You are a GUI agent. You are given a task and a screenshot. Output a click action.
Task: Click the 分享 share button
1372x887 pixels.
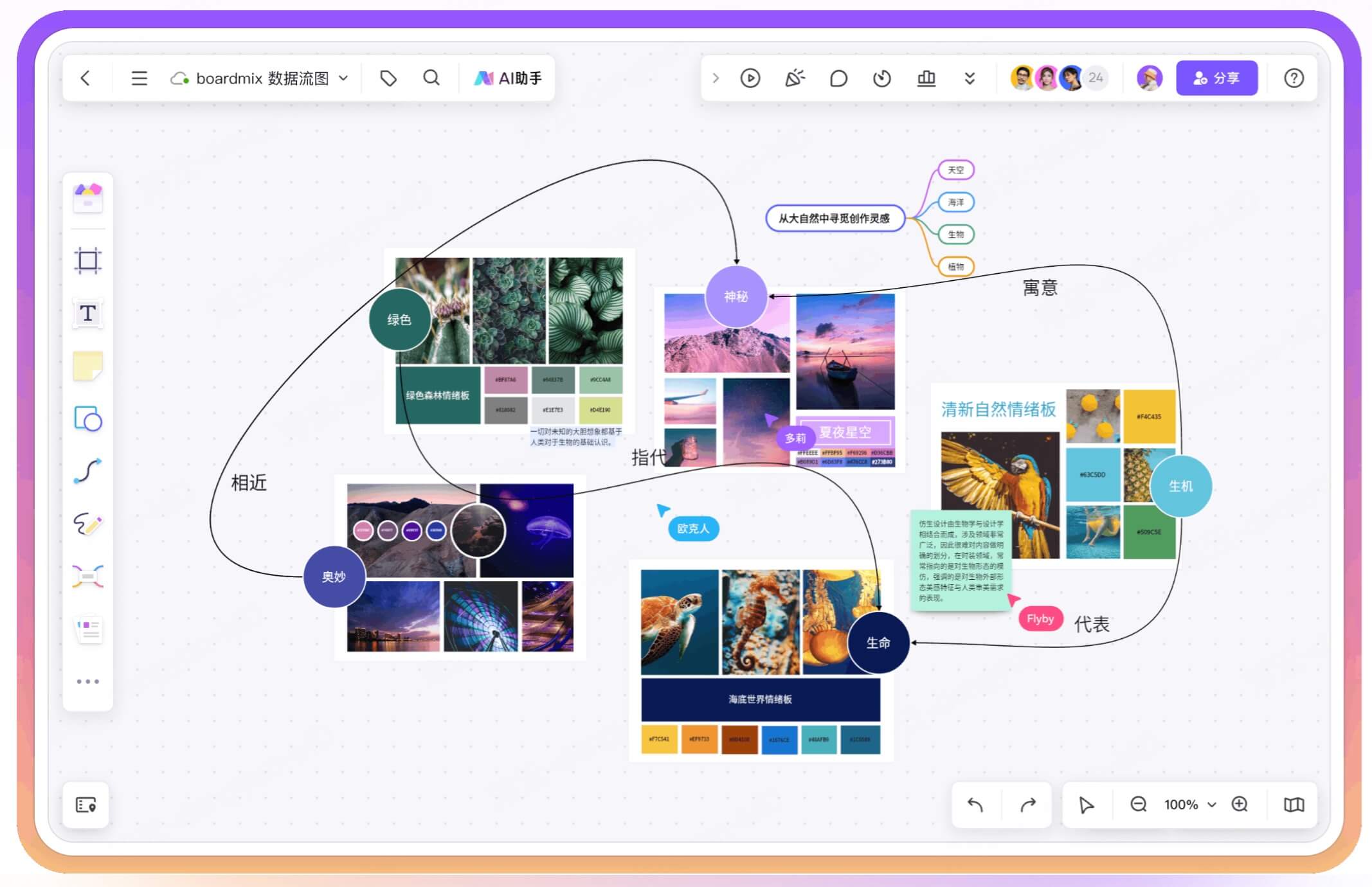(1216, 78)
